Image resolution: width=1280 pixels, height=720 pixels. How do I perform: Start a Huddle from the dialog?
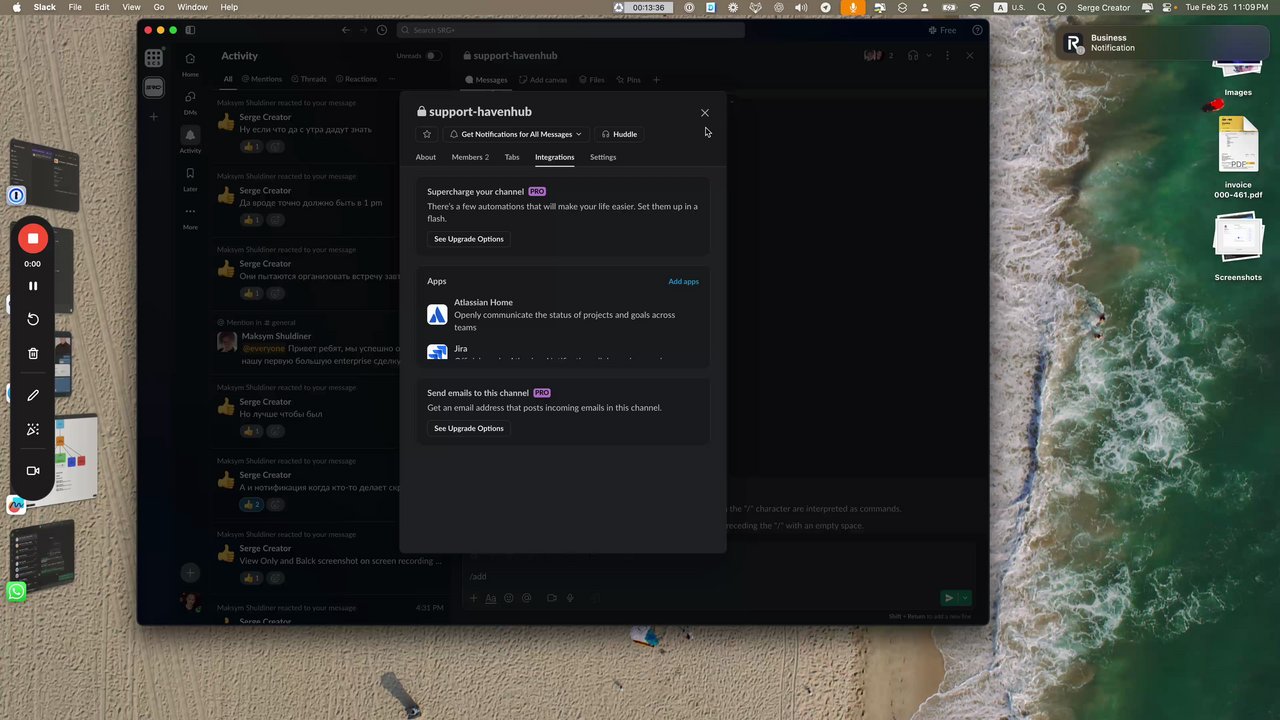pyautogui.click(x=619, y=134)
